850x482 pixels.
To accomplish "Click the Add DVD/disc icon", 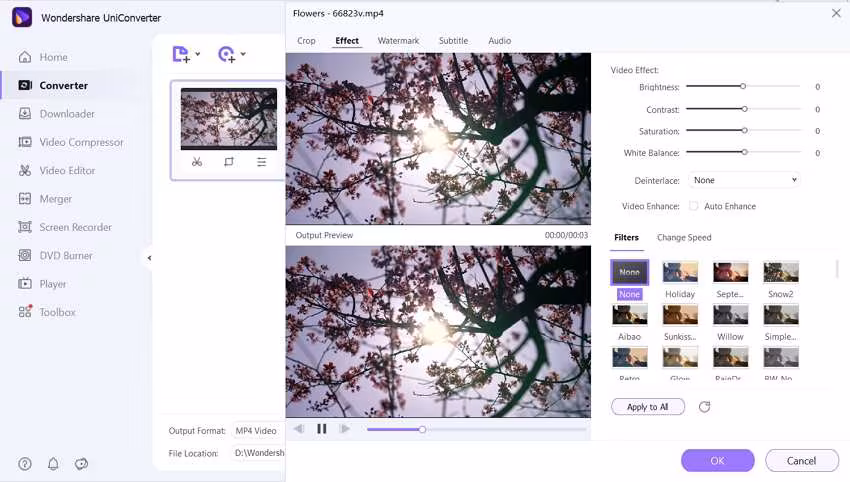I will tap(226, 54).
